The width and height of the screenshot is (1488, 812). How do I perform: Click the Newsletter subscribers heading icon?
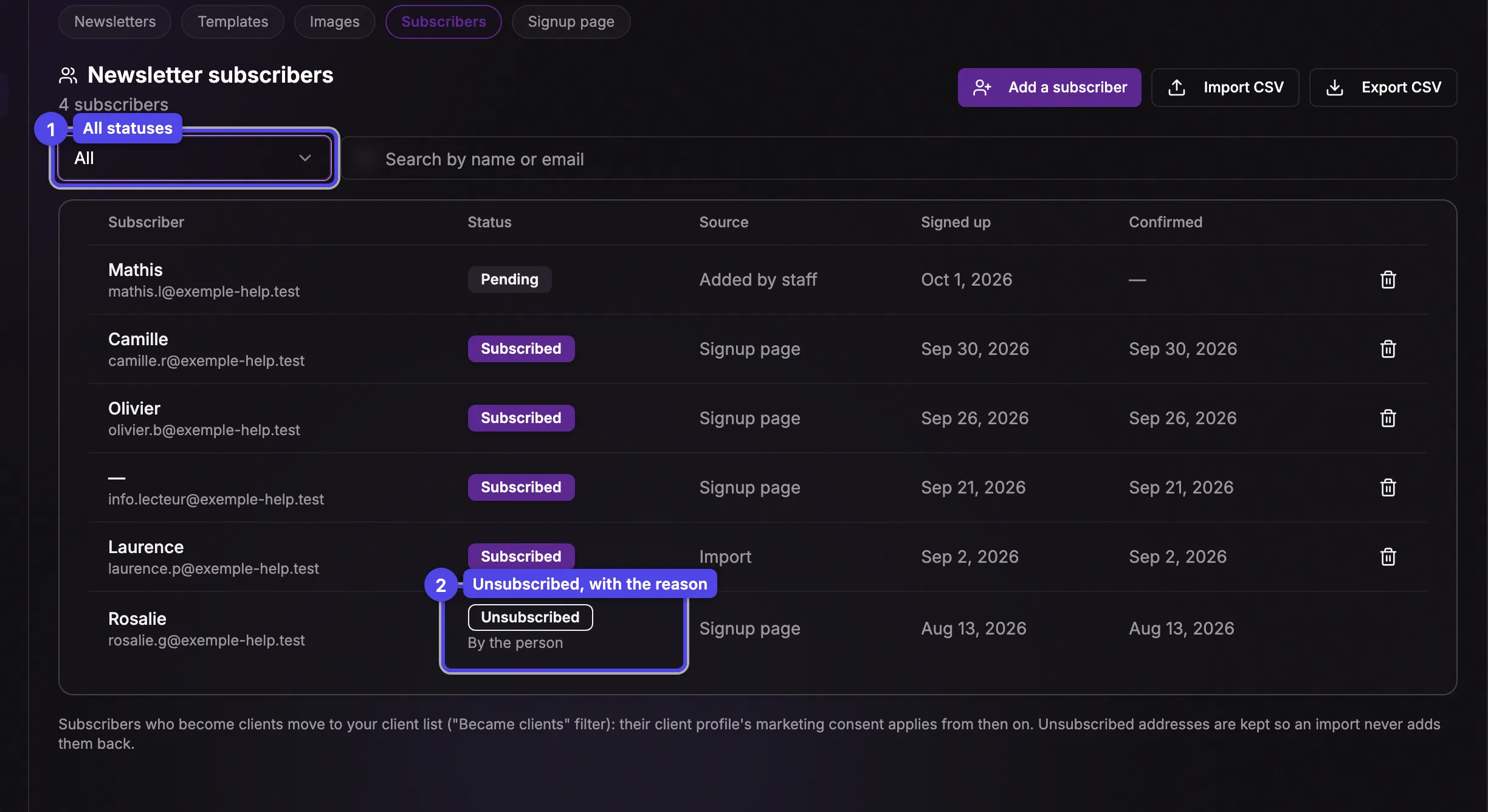click(x=68, y=75)
